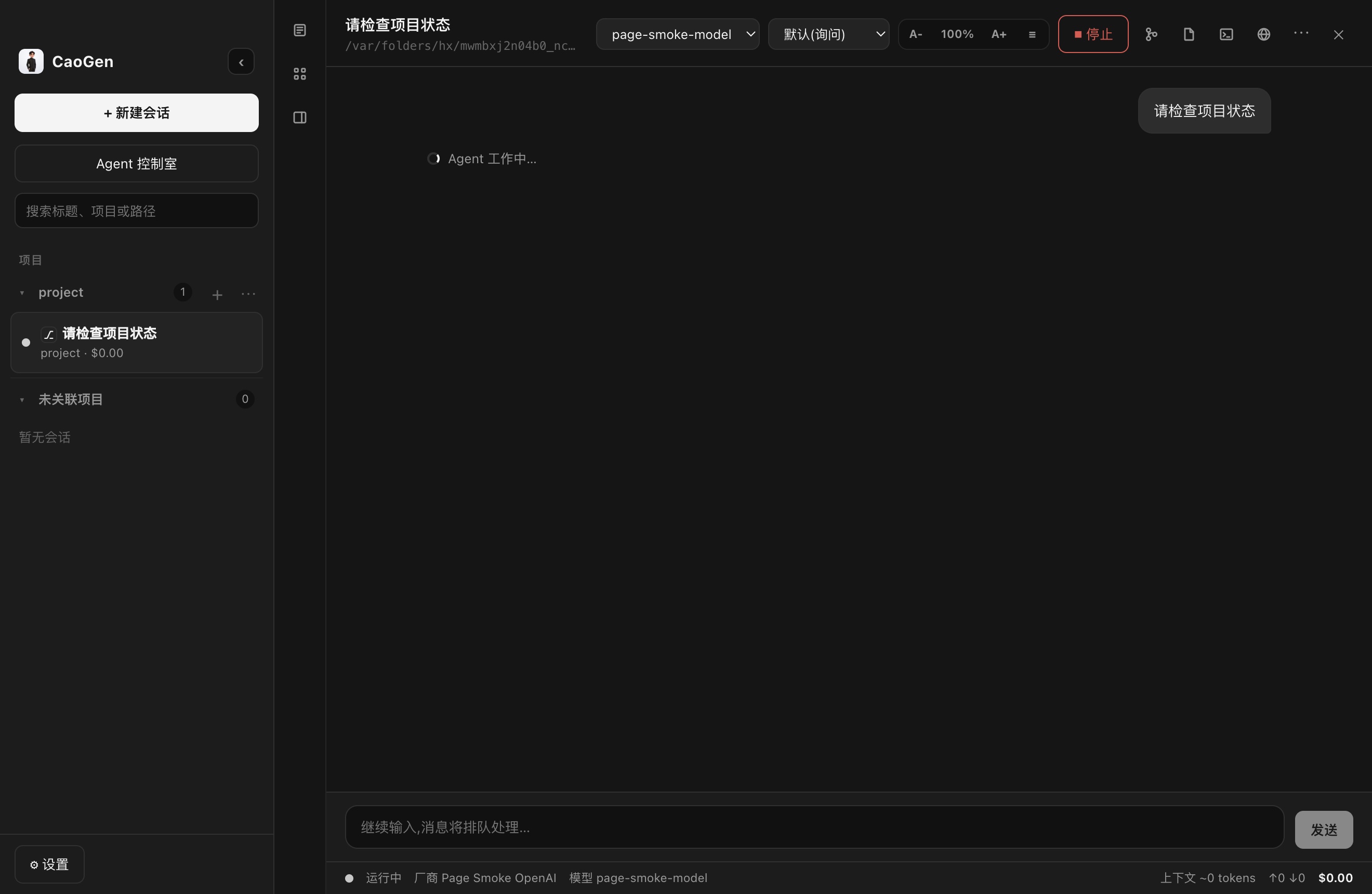Open the Agent 控制室 button
The height and width of the screenshot is (894, 1372).
coord(137,164)
